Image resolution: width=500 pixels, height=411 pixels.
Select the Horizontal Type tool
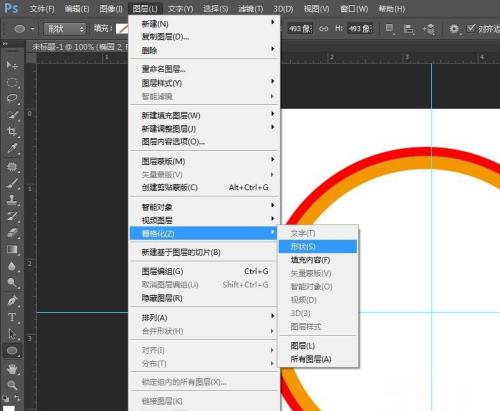12,317
